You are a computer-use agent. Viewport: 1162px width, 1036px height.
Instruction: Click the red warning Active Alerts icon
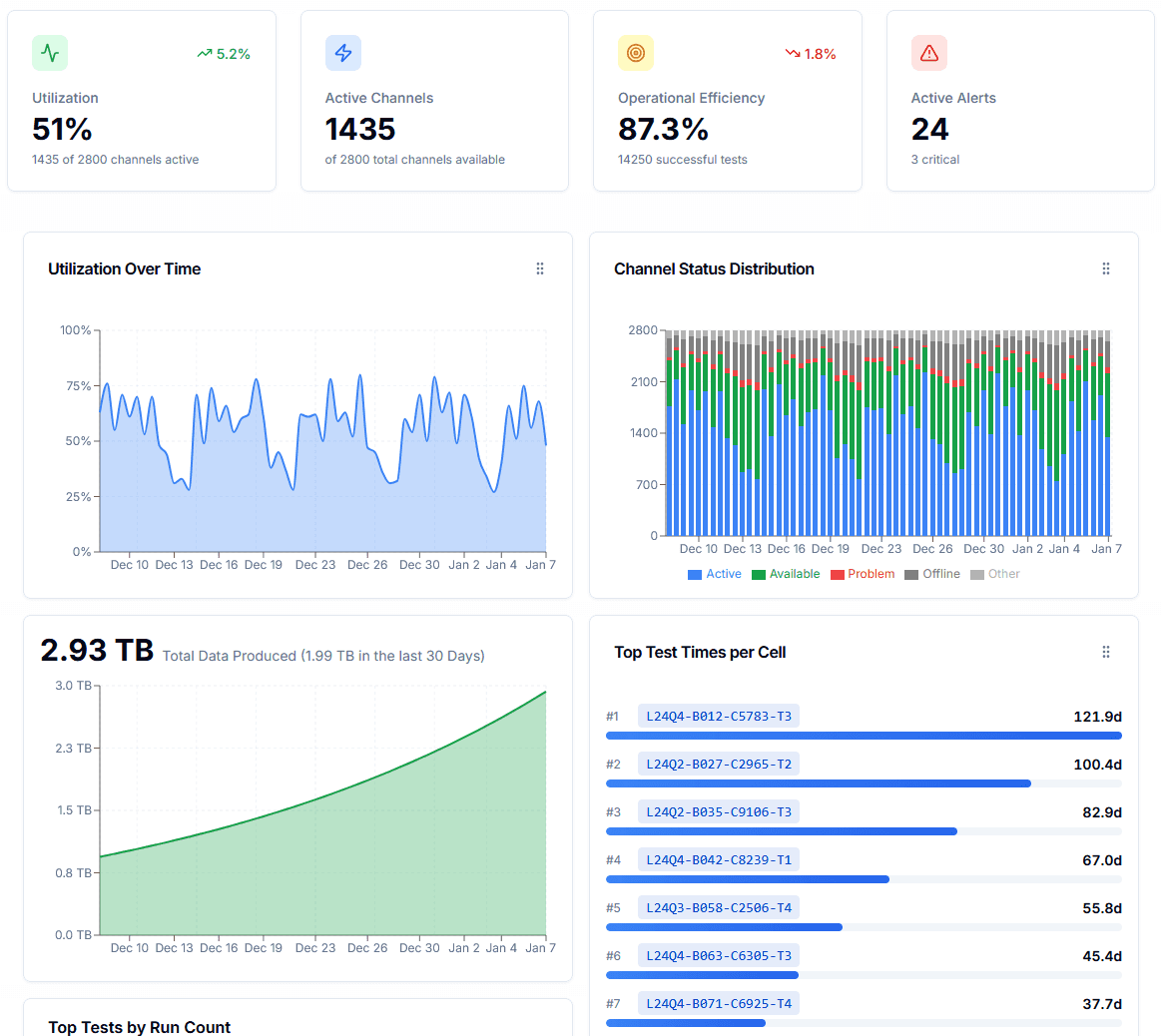tap(929, 53)
